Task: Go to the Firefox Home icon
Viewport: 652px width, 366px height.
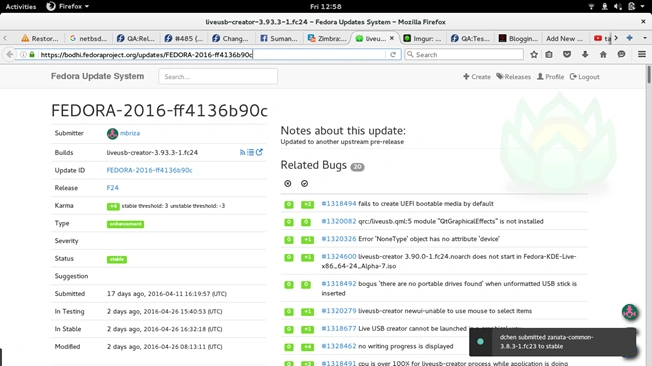Action: pyautogui.click(x=603, y=54)
